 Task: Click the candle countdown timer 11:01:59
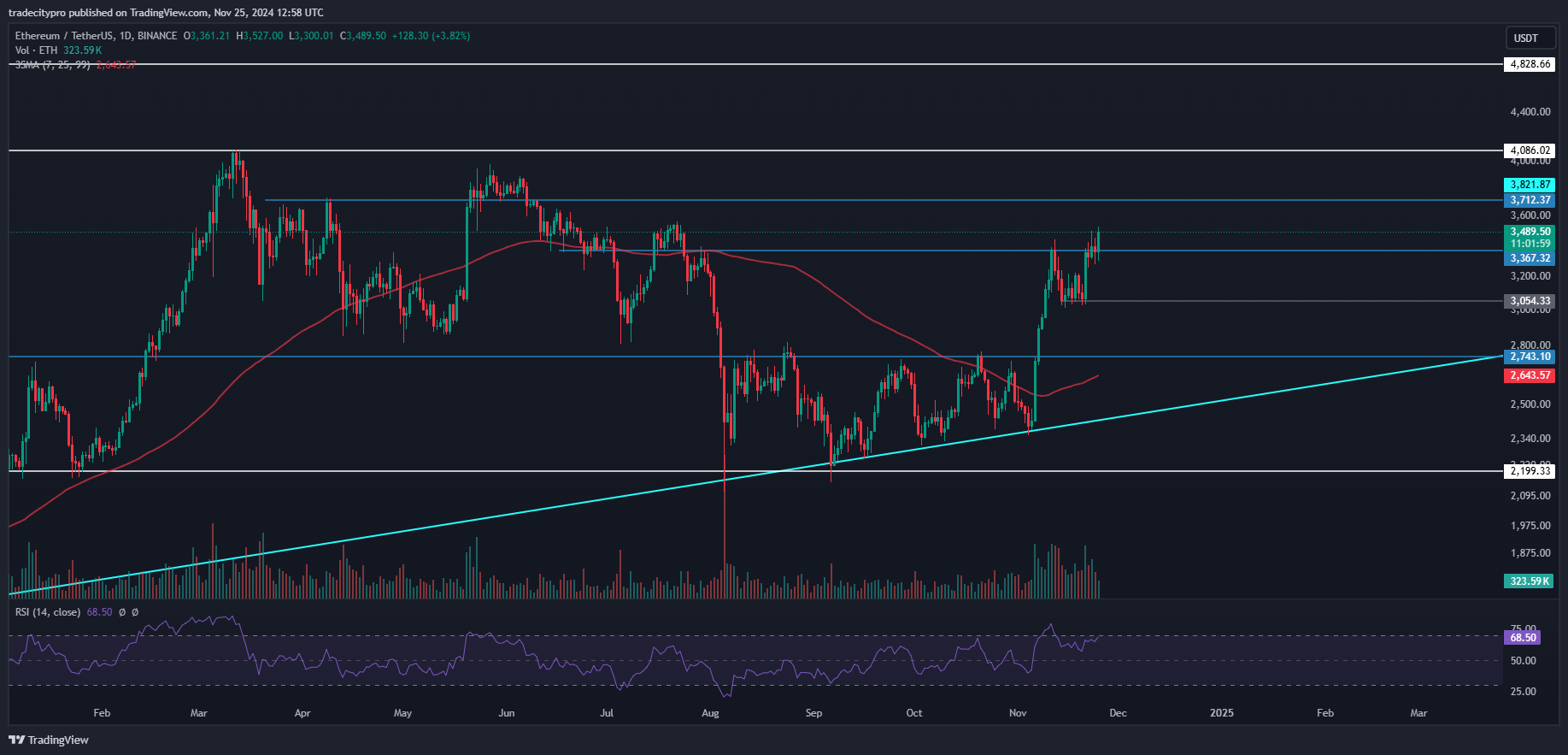click(1530, 244)
